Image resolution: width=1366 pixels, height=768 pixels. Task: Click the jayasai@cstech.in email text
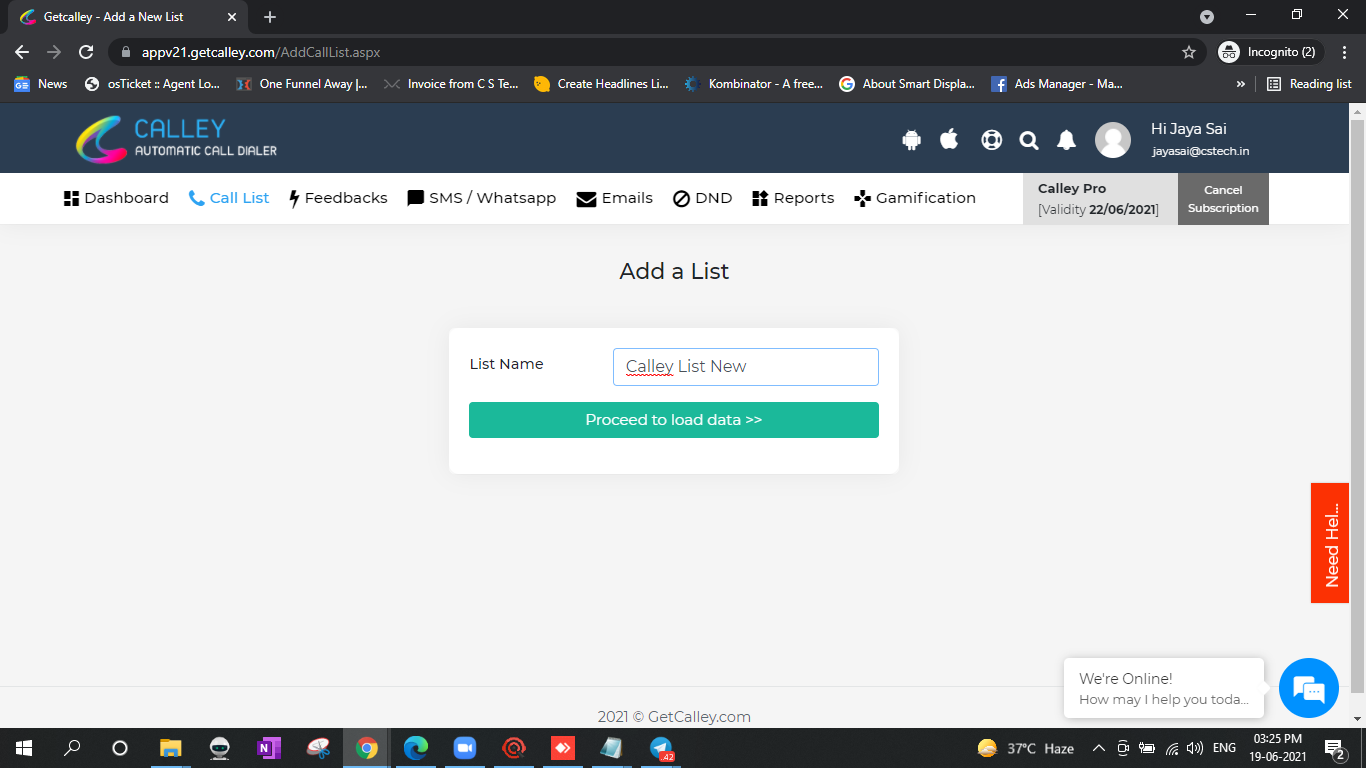pyautogui.click(x=1201, y=151)
